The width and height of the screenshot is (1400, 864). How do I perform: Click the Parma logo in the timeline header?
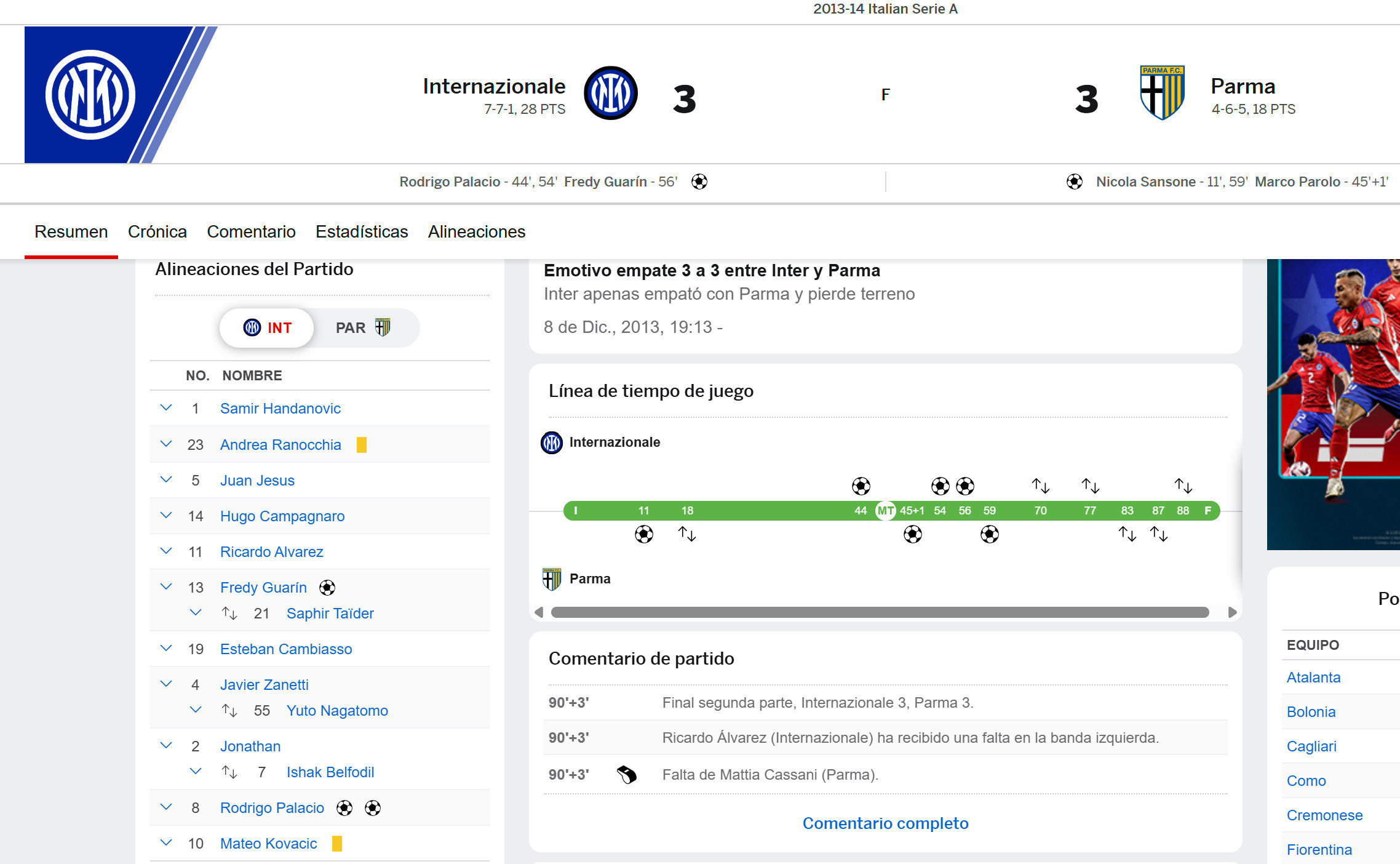(x=552, y=579)
